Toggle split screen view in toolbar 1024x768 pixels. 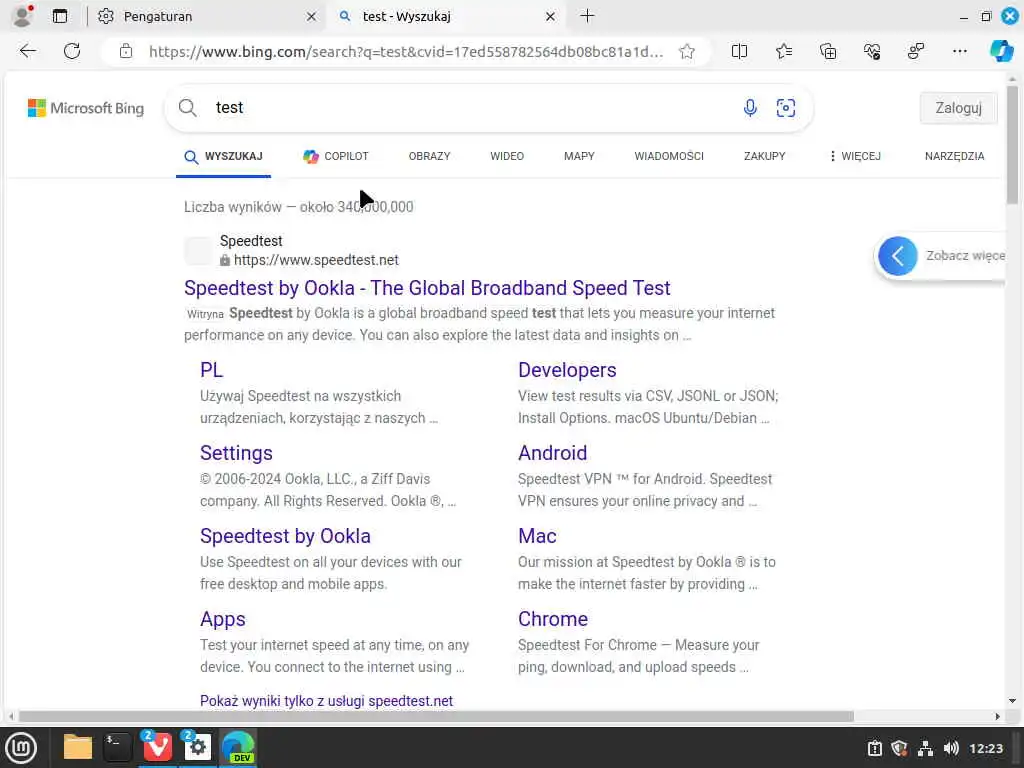click(x=740, y=51)
